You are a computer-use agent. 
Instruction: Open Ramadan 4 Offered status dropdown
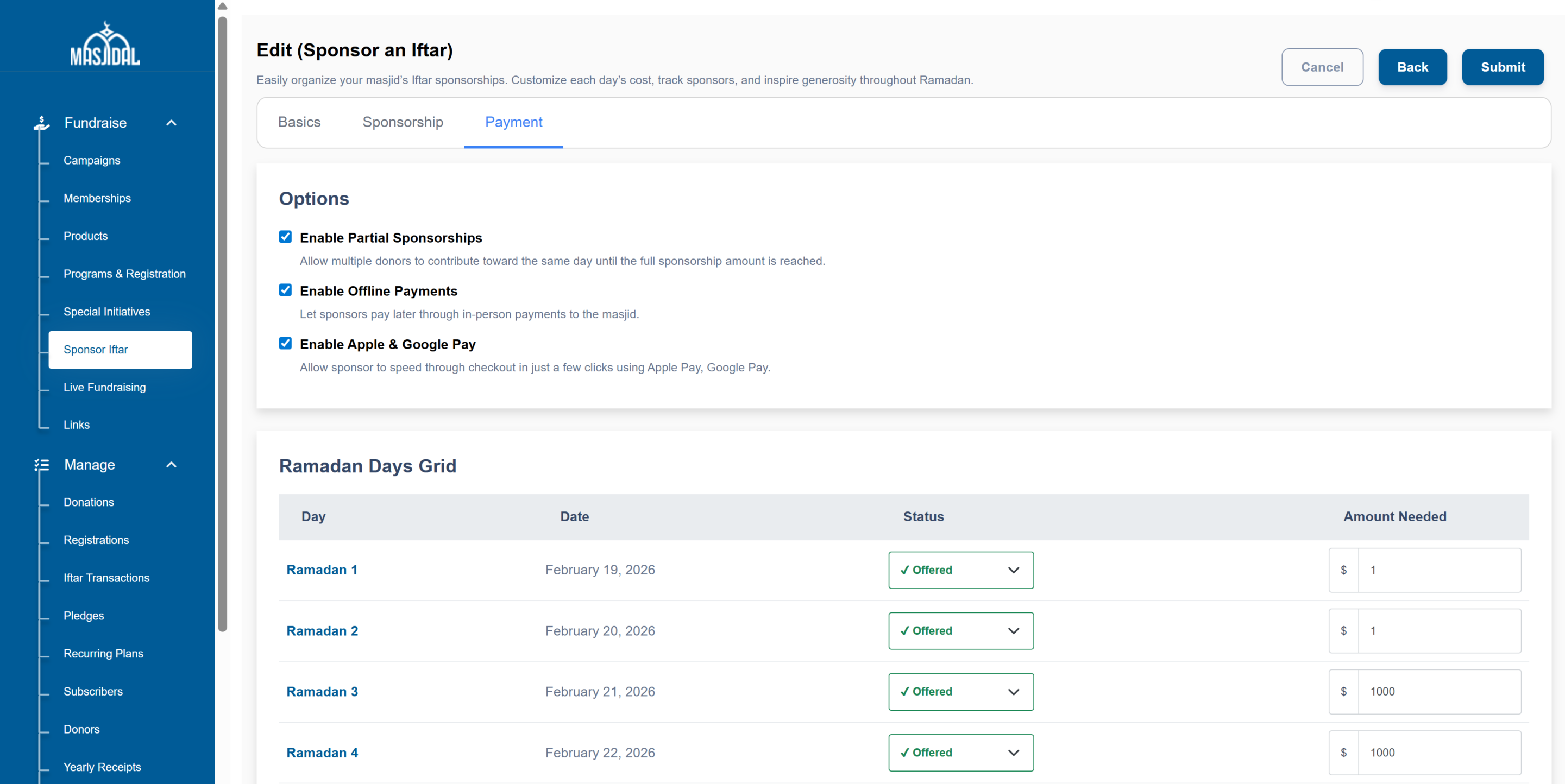point(960,753)
